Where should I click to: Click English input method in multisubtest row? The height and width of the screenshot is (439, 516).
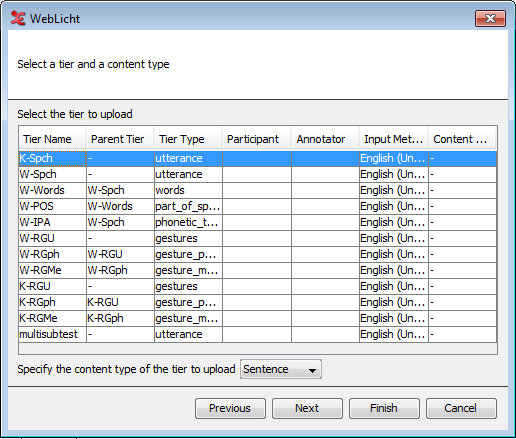[x=394, y=334]
